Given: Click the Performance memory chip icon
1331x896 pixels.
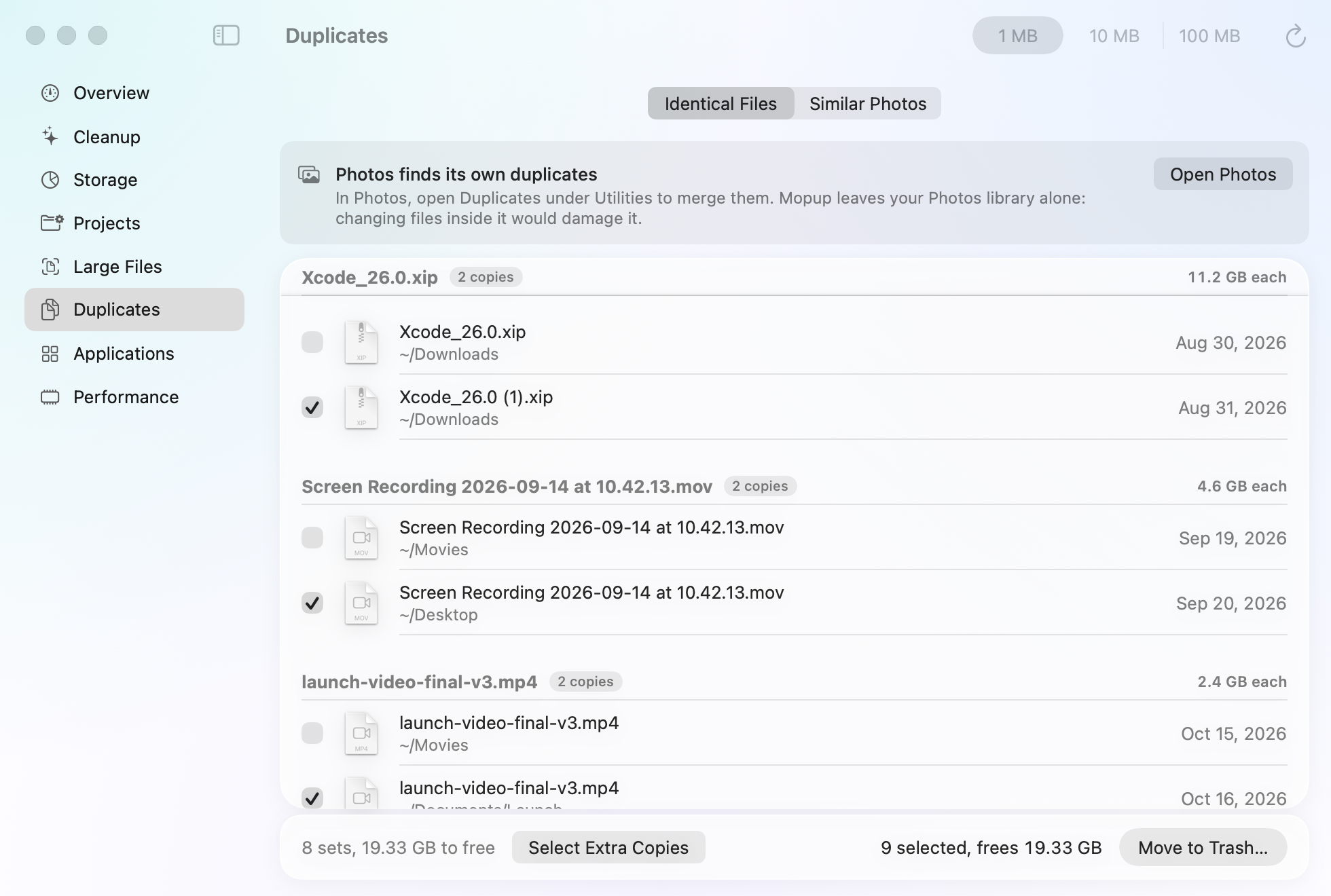Looking at the screenshot, I should [50, 397].
